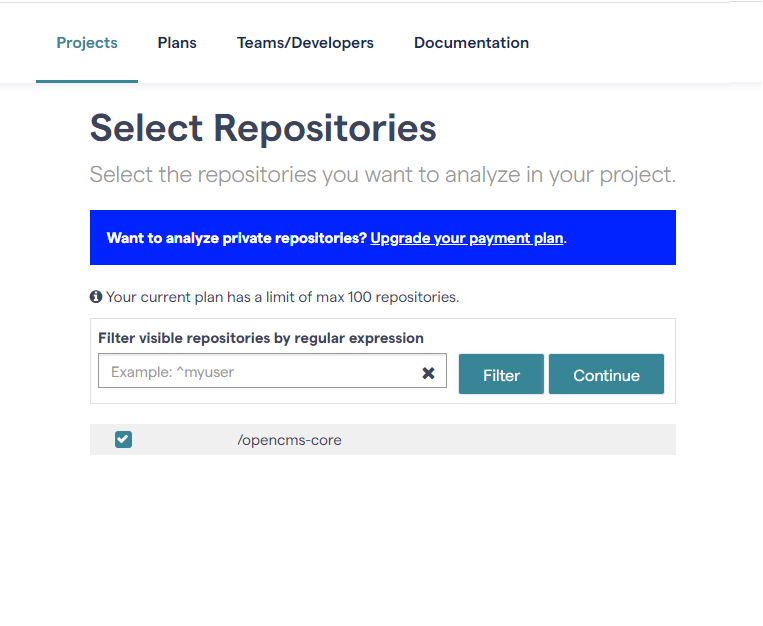Click the Select Repositories heading

tap(263, 128)
